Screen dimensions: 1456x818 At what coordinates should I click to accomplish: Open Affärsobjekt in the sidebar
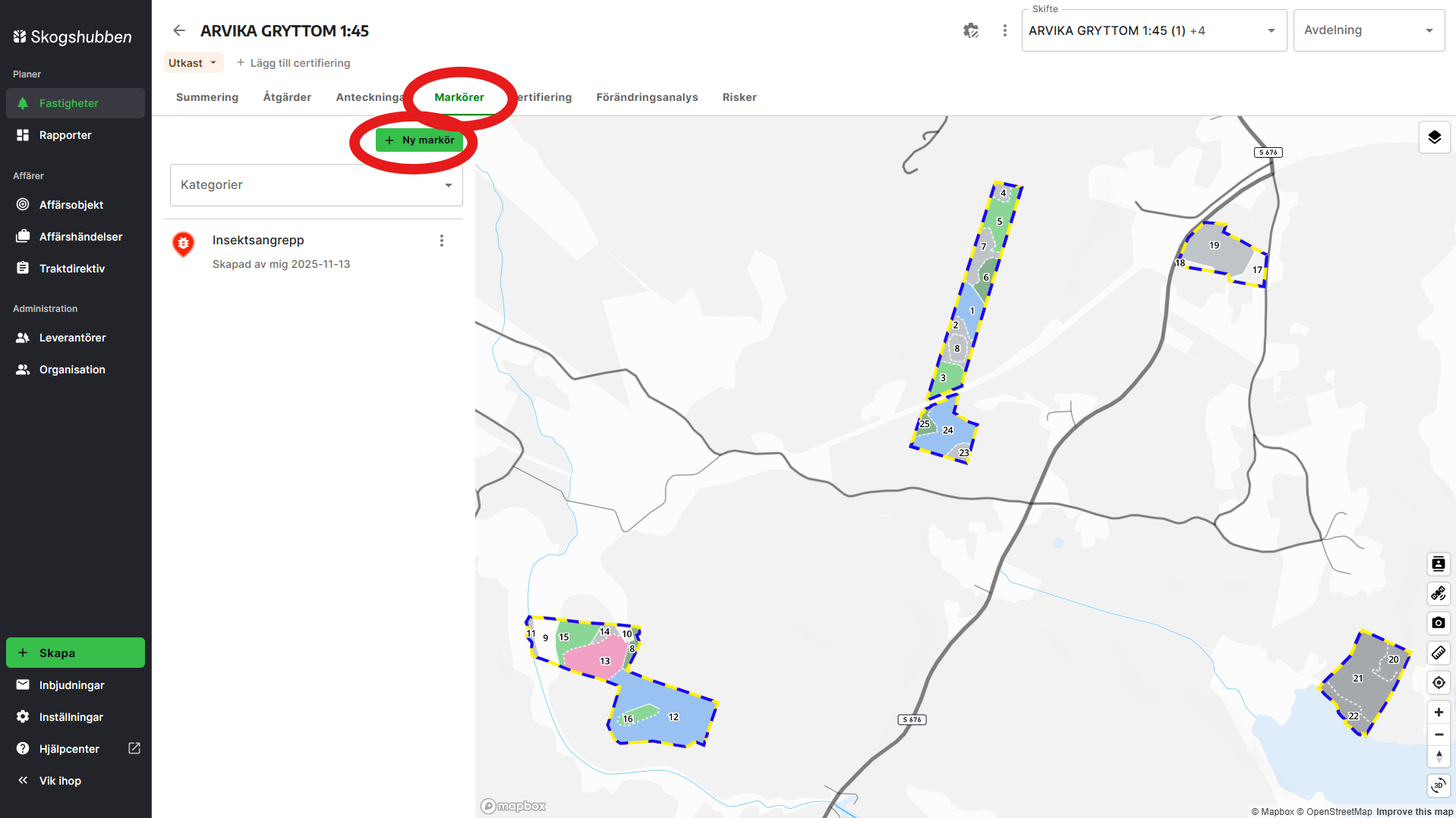pos(72,204)
